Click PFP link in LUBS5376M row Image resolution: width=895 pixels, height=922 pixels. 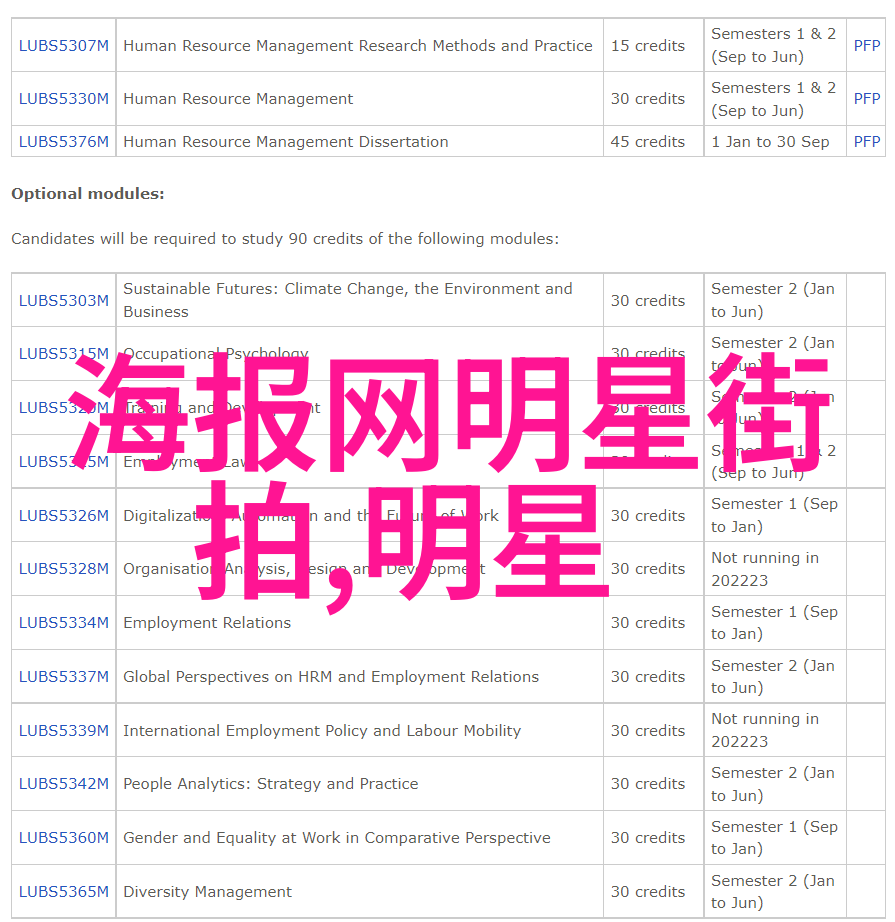click(867, 142)
